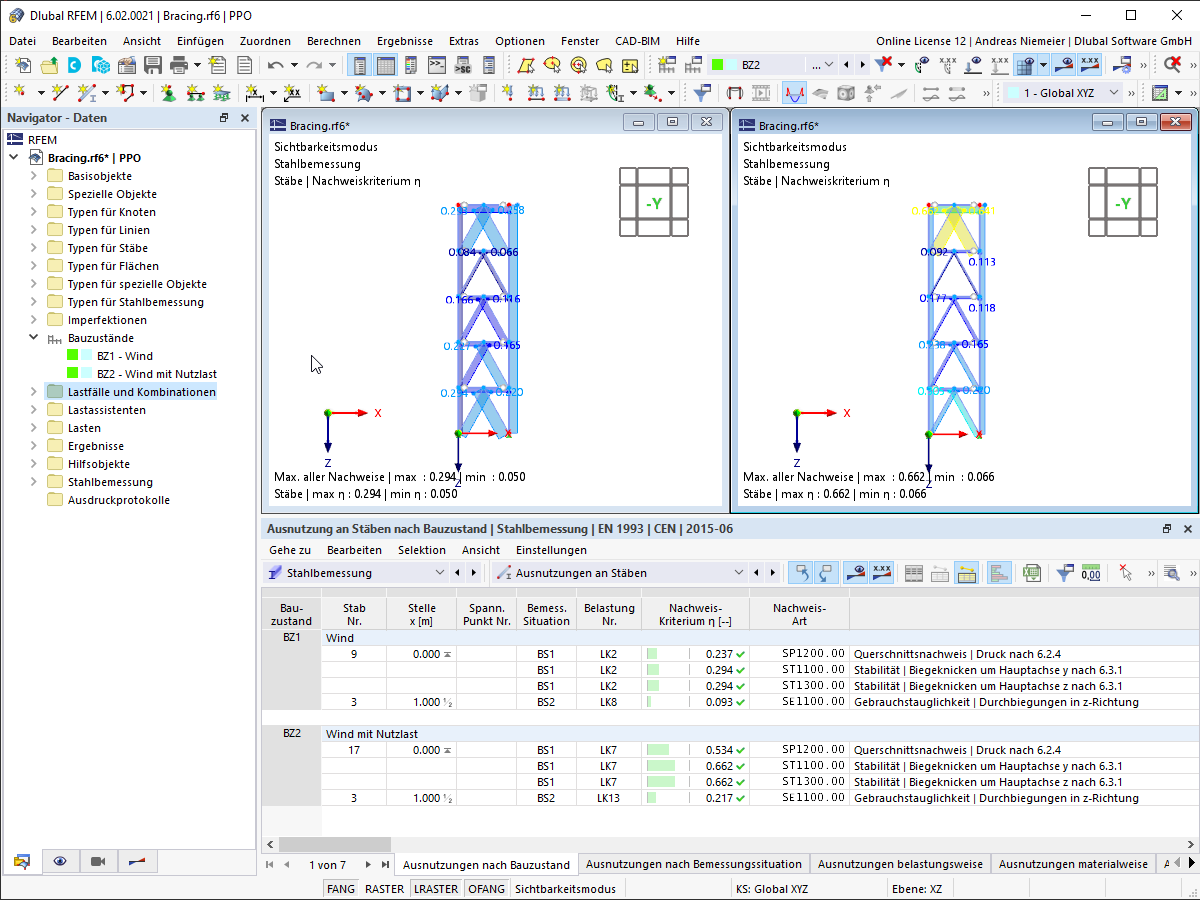The width and height of the screenshot is (1200, 900).
Task: Select next construction stage arrow in toolbar
Action: tap(863, 65)
